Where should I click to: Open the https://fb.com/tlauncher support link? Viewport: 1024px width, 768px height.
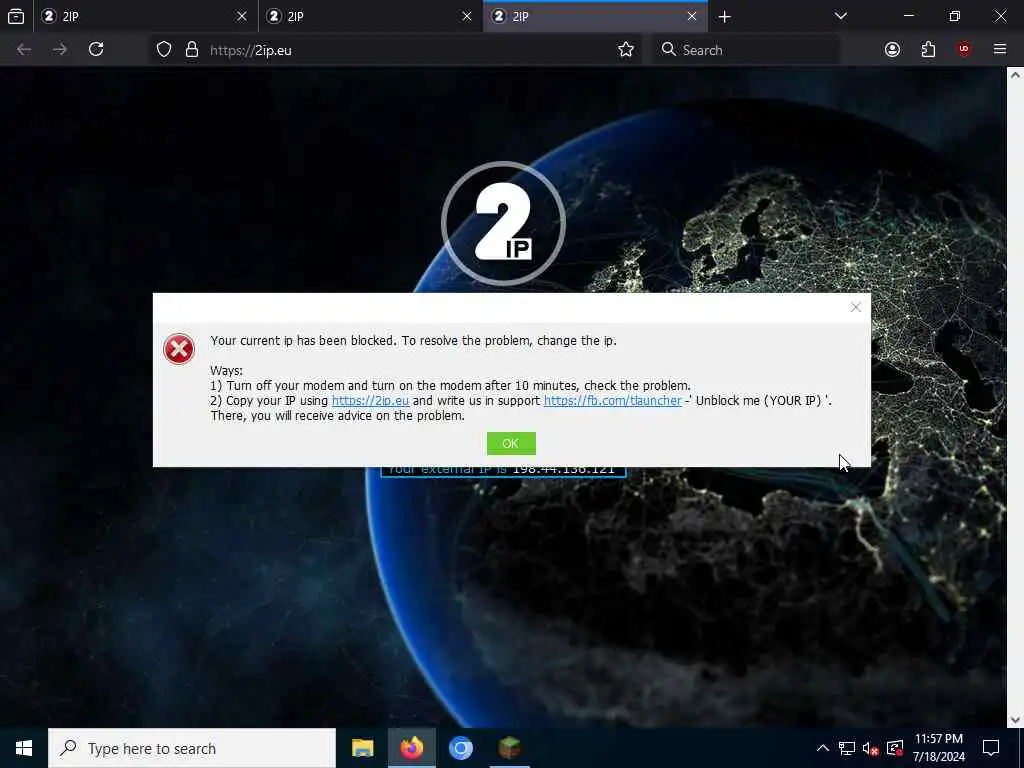(613, 400)
